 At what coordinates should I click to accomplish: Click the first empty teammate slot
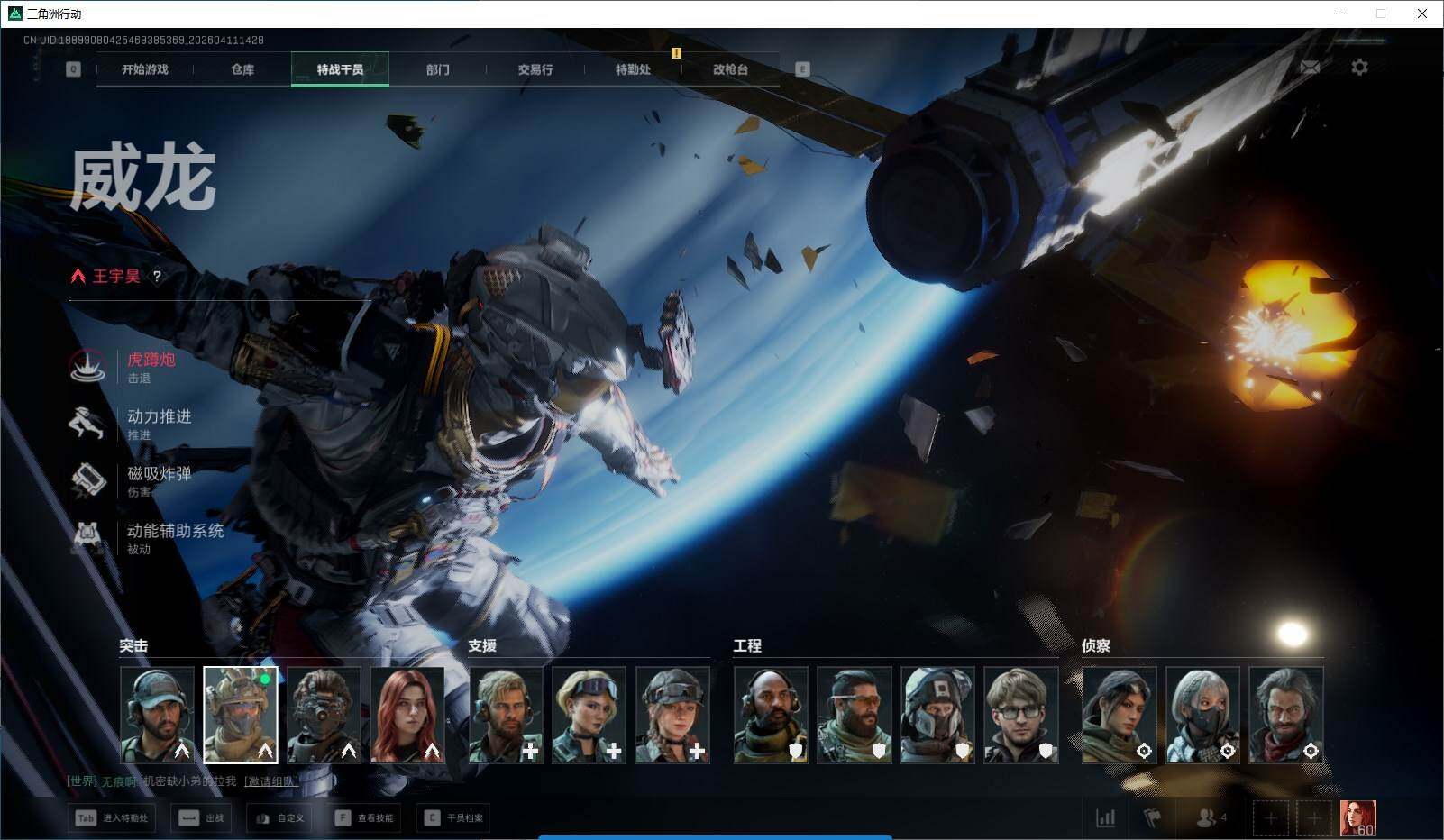pyautogui.click(x=1271, y=817)
